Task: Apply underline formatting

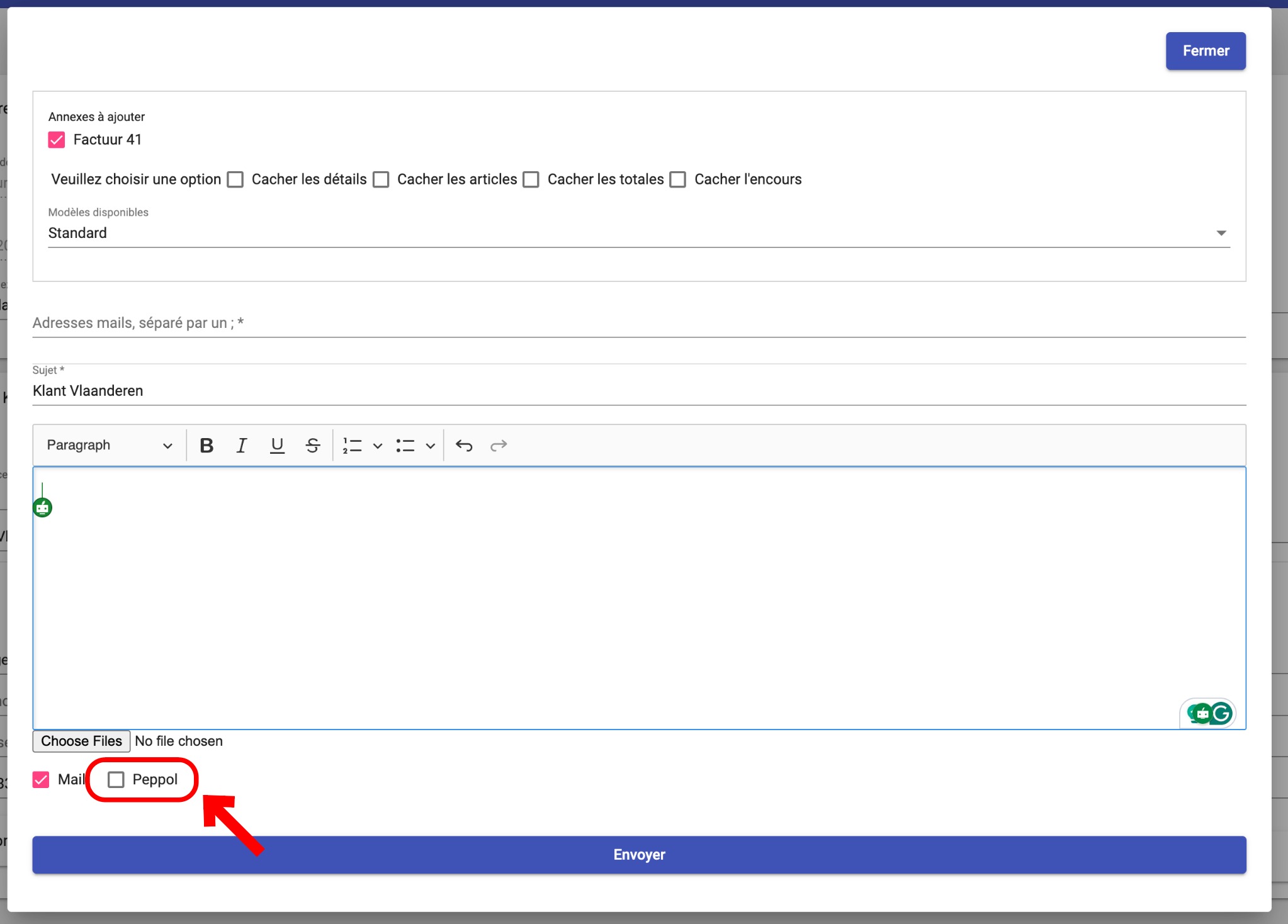Action: coord(277,446)
